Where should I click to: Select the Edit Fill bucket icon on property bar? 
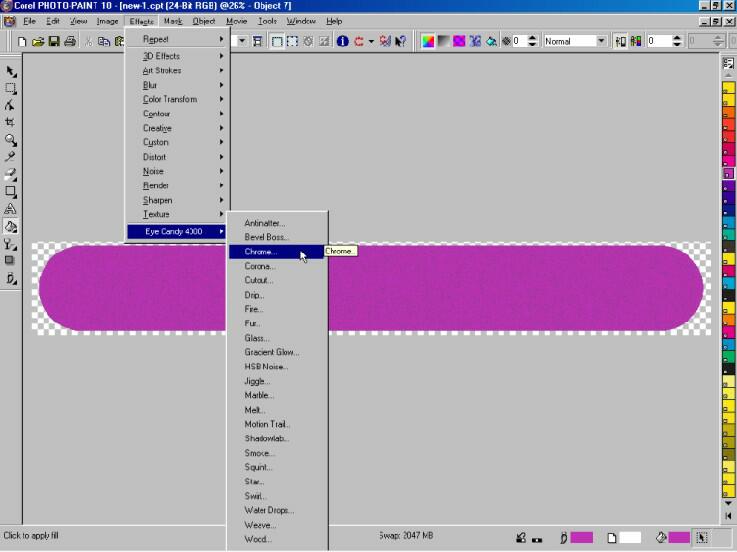(491, 41)
